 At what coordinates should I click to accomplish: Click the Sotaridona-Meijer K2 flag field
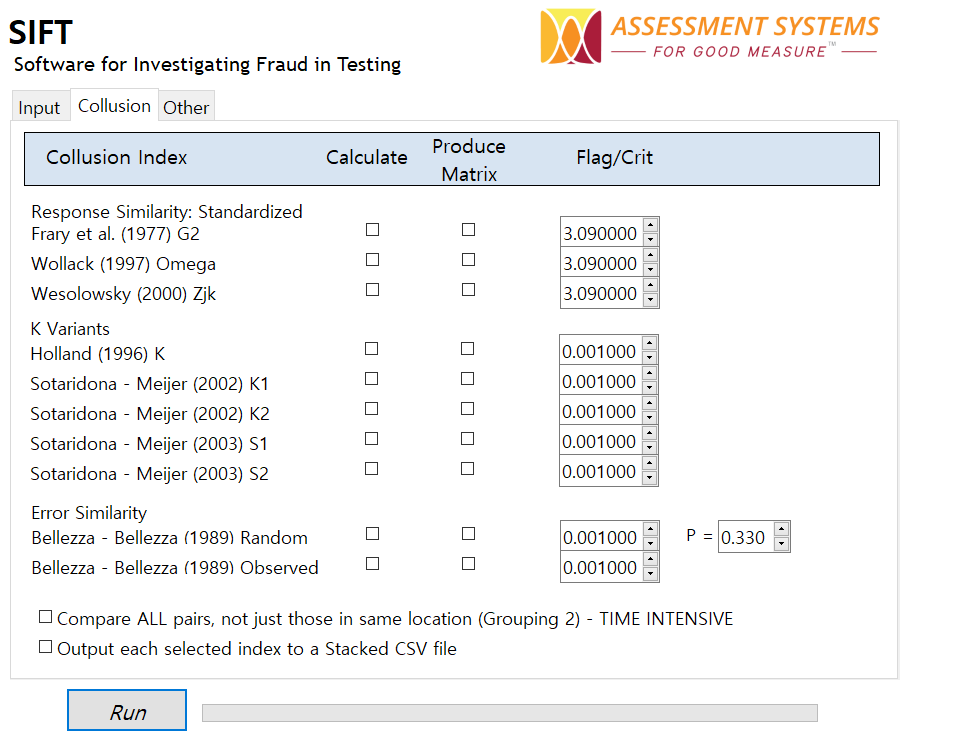coord(601,411)
